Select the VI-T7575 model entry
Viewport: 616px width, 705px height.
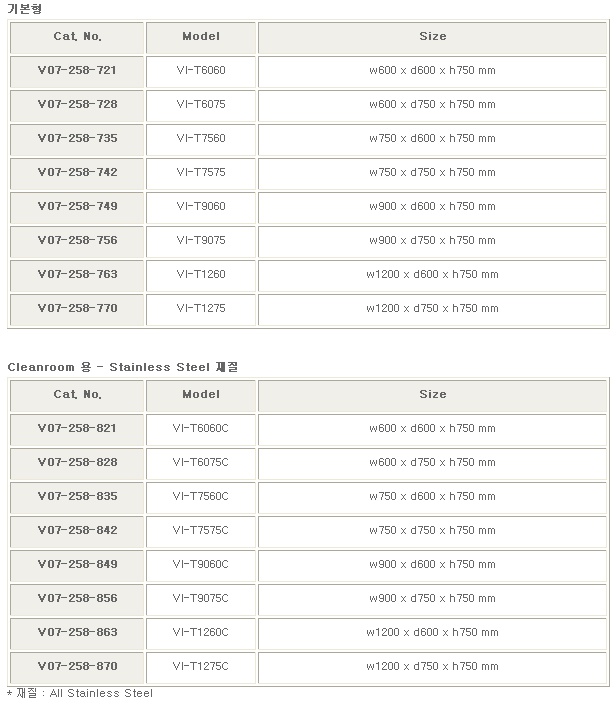click(201, 173)
